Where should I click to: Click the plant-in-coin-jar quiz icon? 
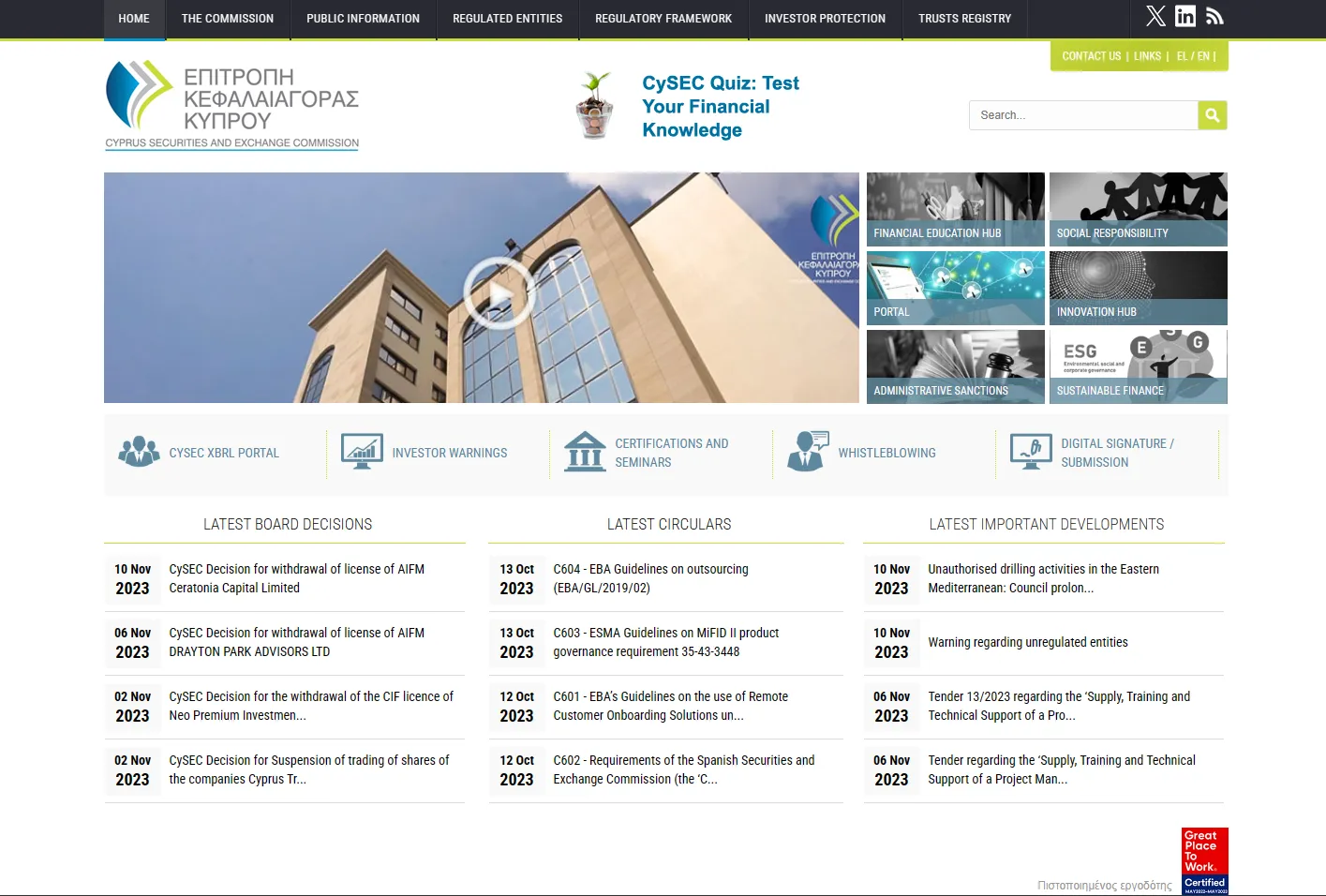coord(594,106)
